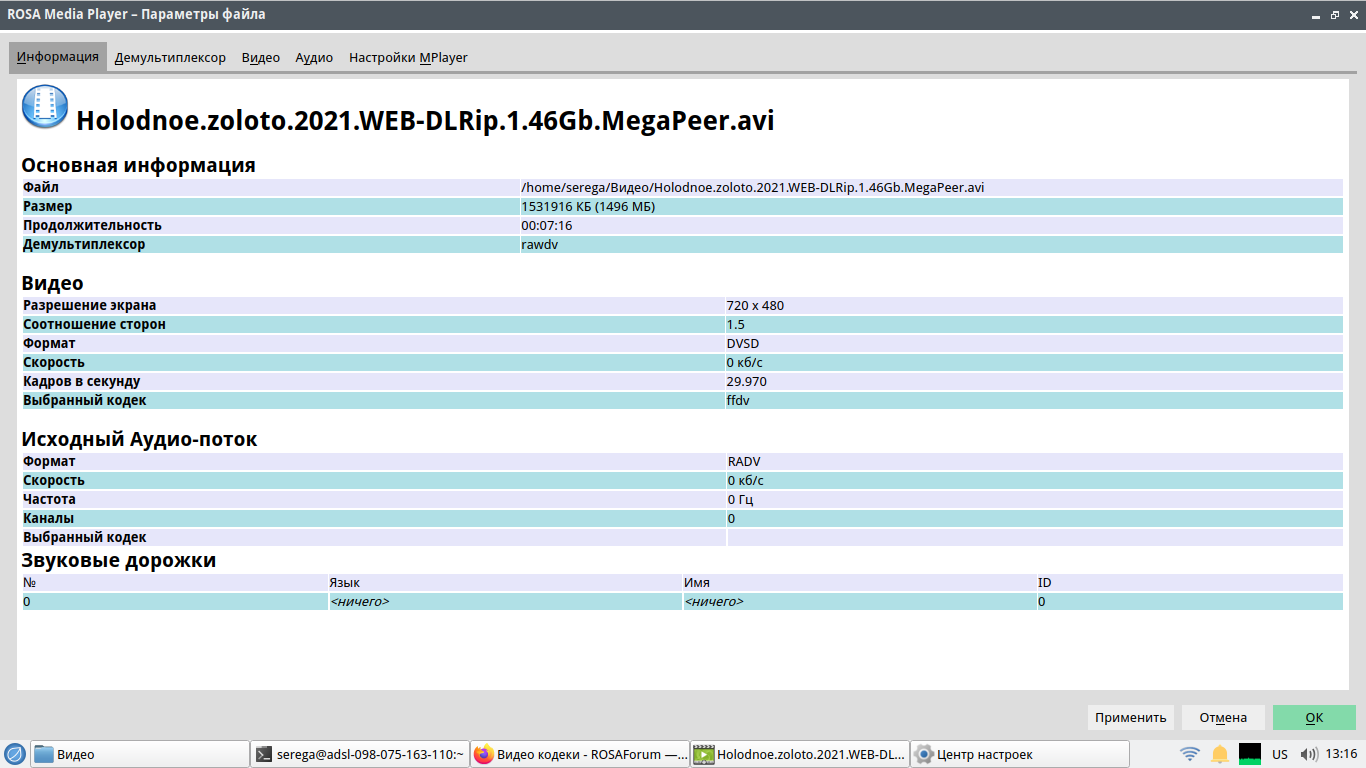Viewport: 1366px width, 768px height.
Task: Click the Имя column header
Action: [x=697, y=583]
